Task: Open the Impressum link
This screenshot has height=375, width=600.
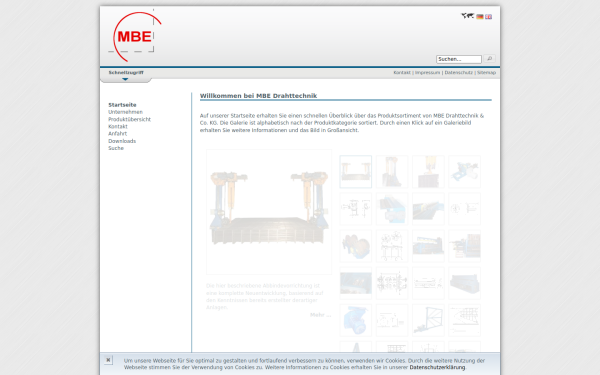Action: (427, 72)
